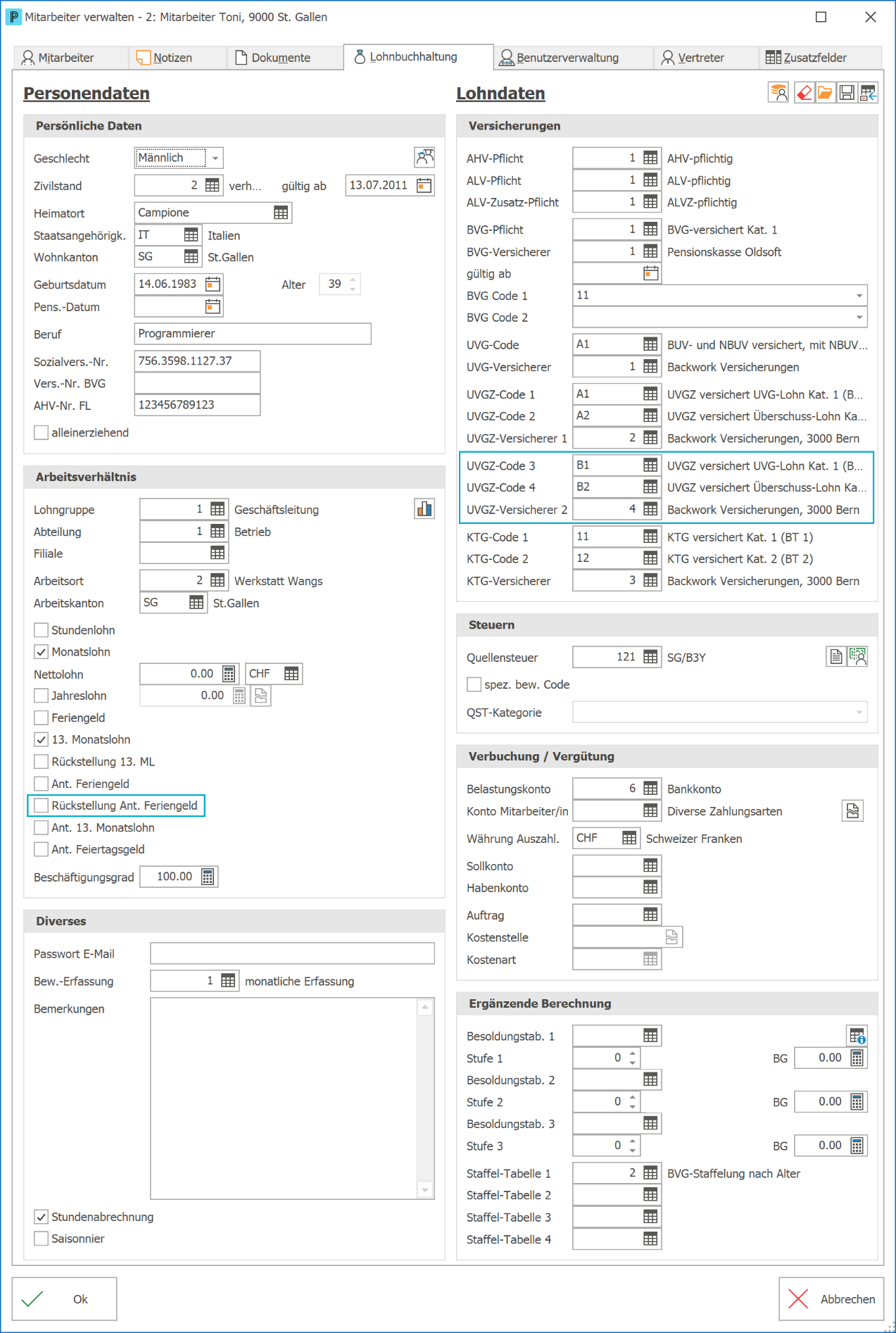The height and width of the screenshot is (1333, 896).
Task: Click the Personendaten heading link
Action: [87, 94]
